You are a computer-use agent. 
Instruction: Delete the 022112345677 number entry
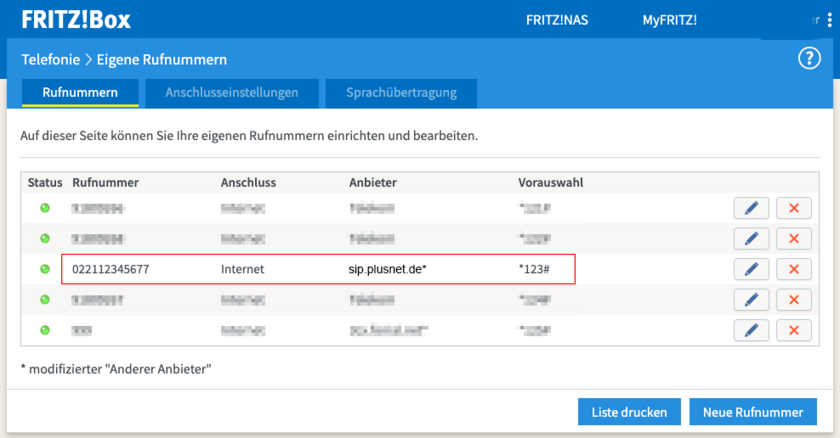pos(794,269)
